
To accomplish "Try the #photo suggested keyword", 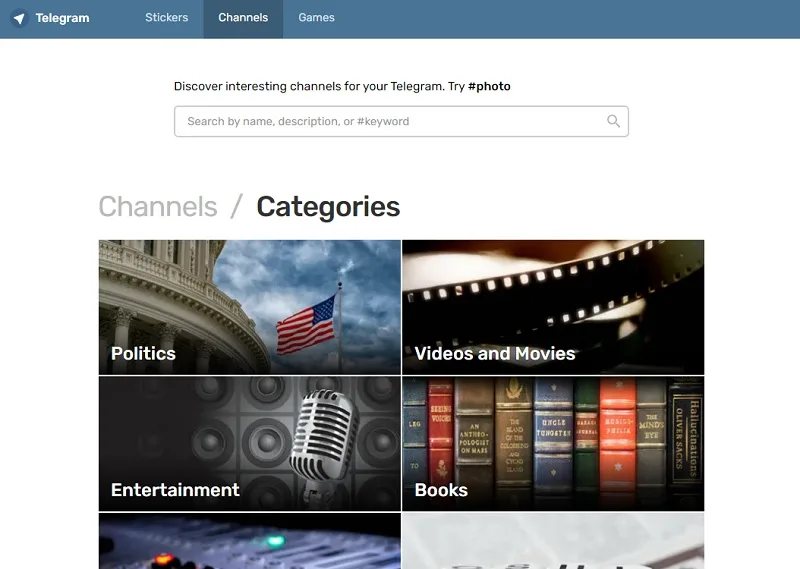I will point(489,86).
